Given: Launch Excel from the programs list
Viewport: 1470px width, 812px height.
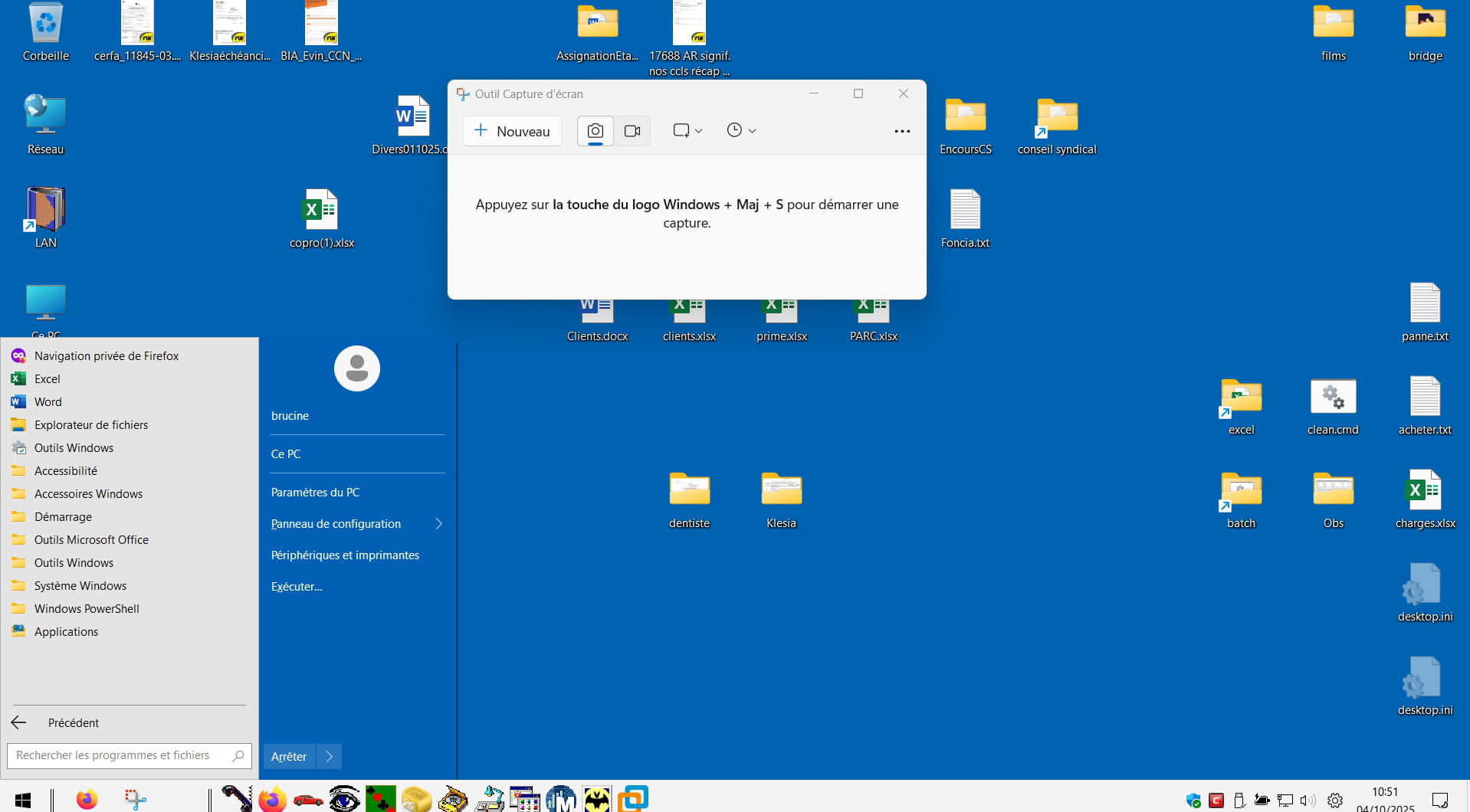Looking at the screenshot, I should pos(47,379).
